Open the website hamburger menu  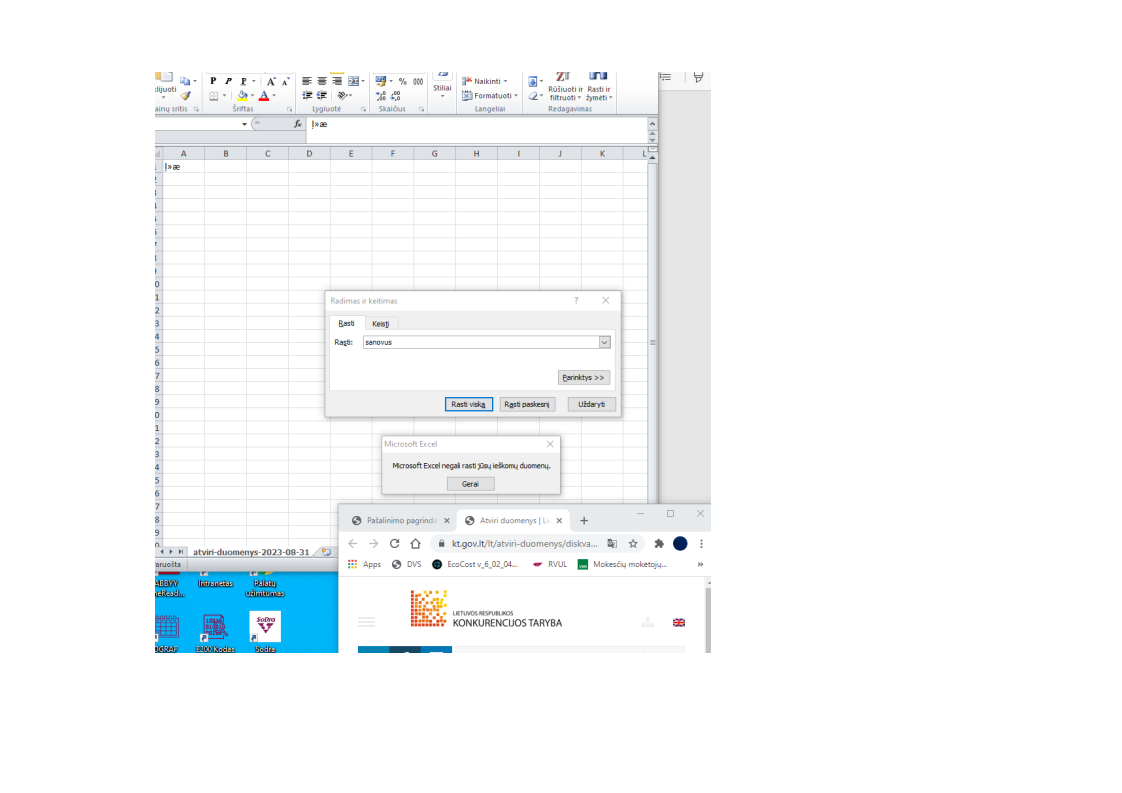click(366, 622)
